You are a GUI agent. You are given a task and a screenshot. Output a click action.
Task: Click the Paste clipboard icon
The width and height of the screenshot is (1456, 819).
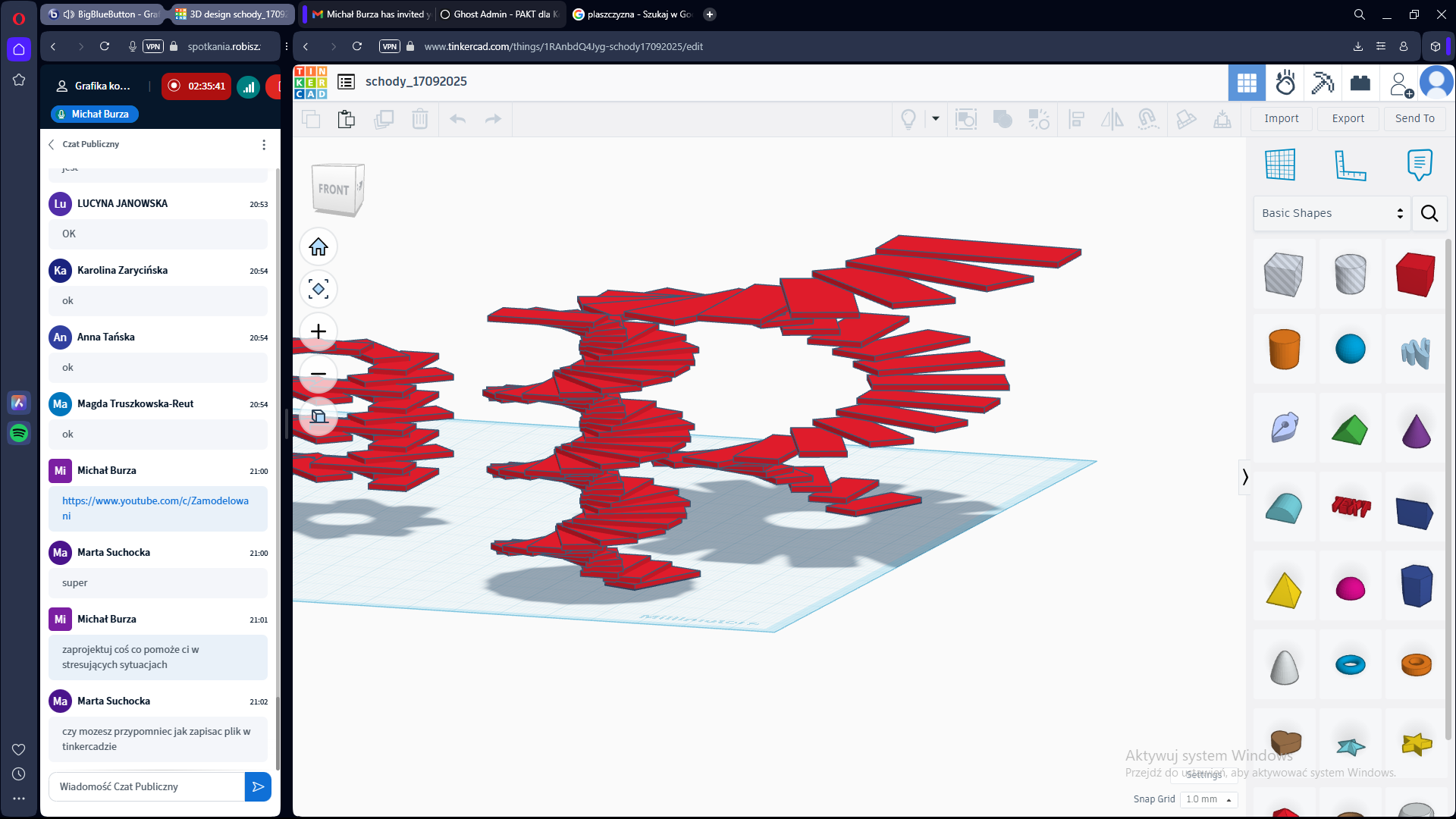click(x=347, y=119)
